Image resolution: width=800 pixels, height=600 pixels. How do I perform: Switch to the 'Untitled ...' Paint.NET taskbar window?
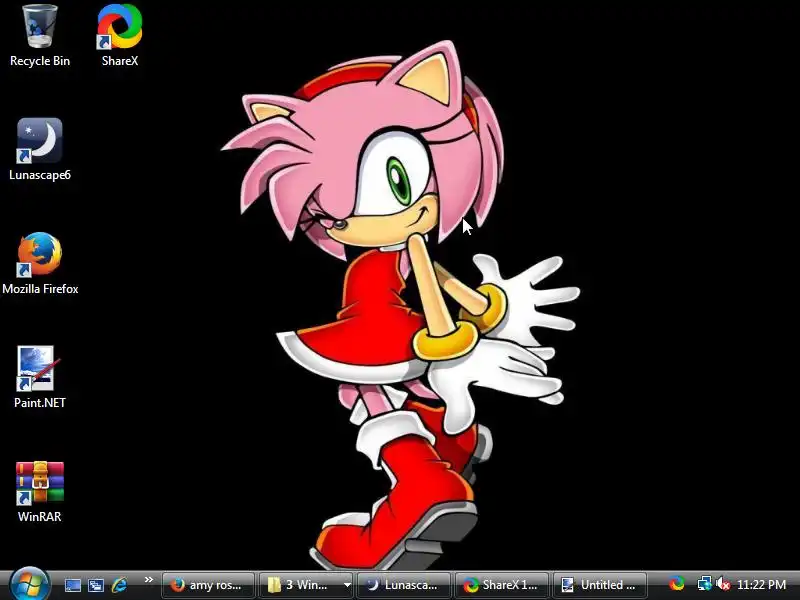pyautogui.click(x=600, y=585)
